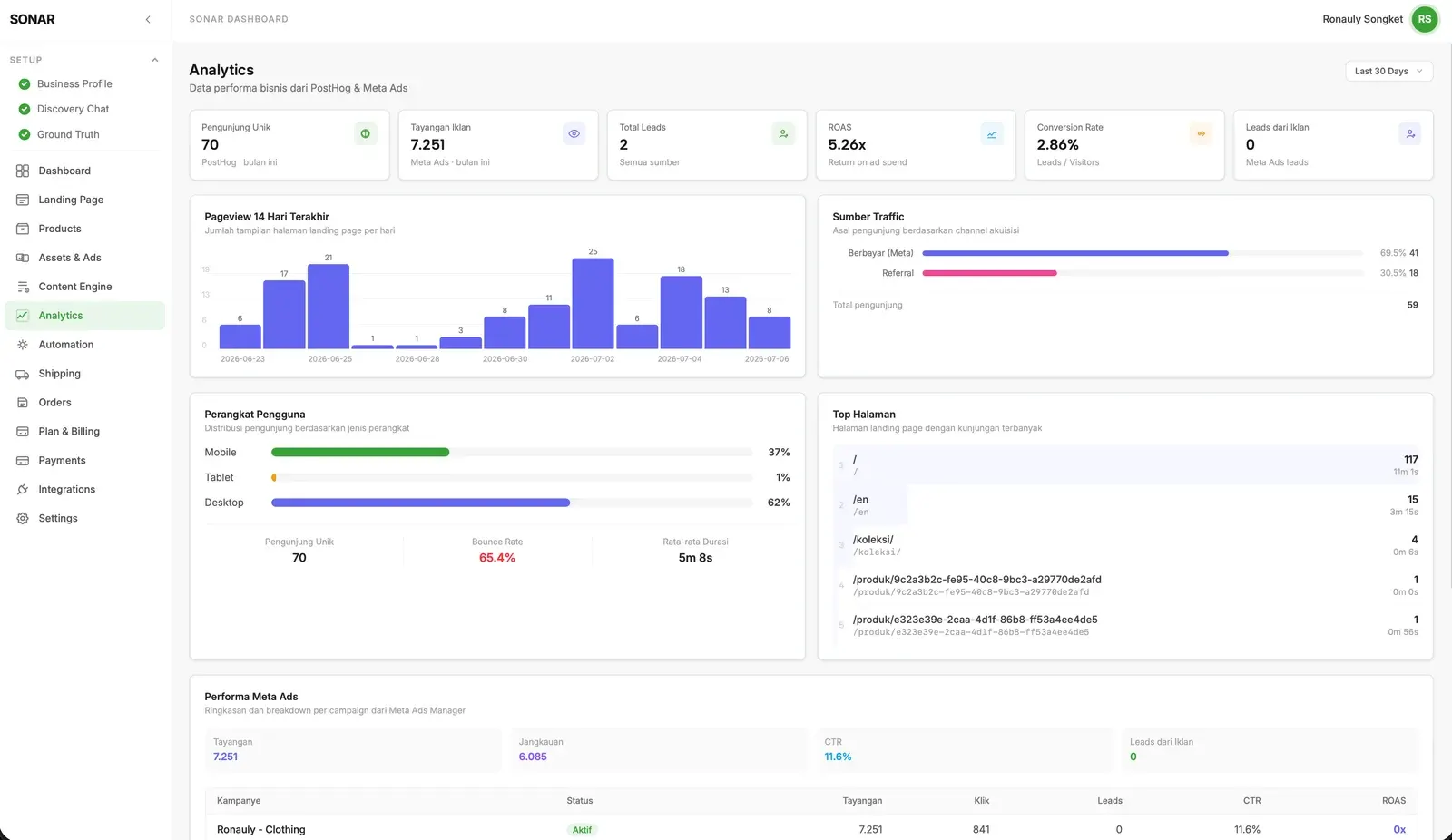Click the pageview bar labeled 18
Image resolution: width=1452 pixels, height=840 pixels.
(x=682, y=312)
